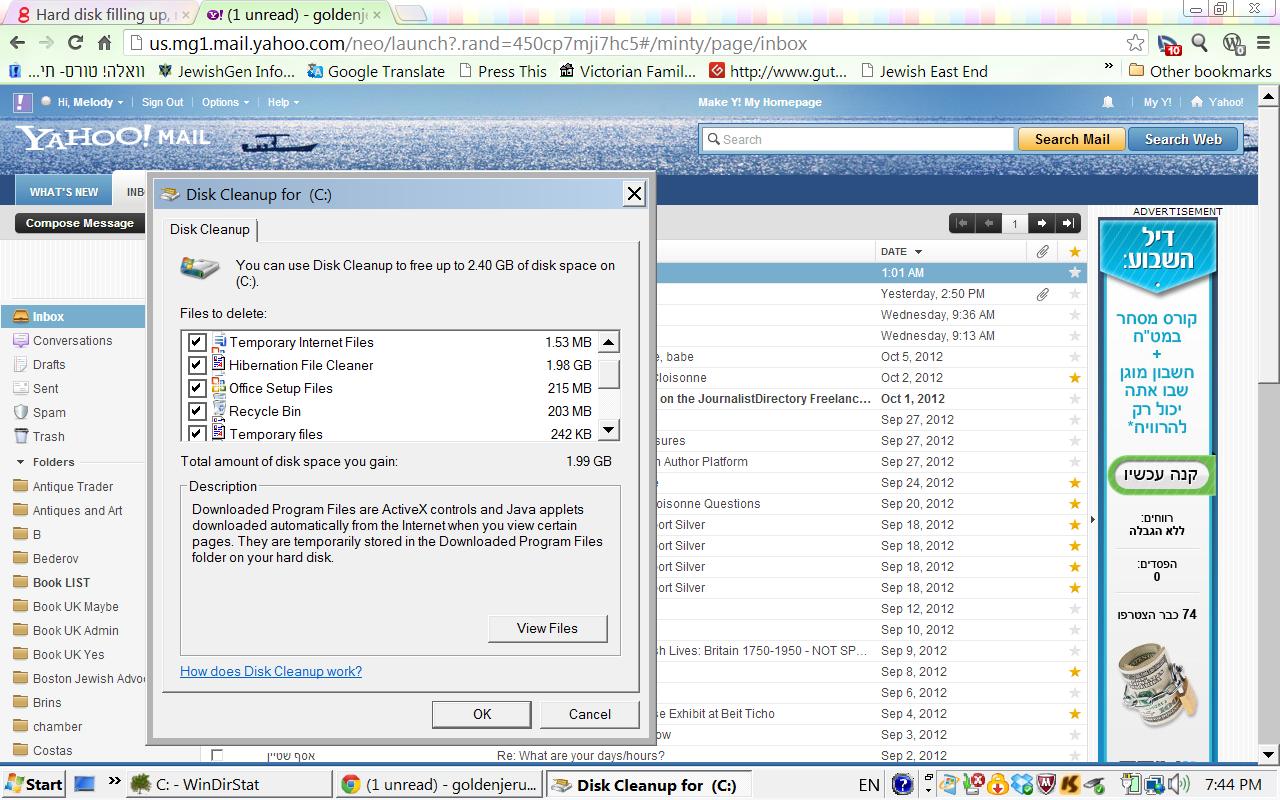Sort emails by the DATE column arrow

[918, 252]
